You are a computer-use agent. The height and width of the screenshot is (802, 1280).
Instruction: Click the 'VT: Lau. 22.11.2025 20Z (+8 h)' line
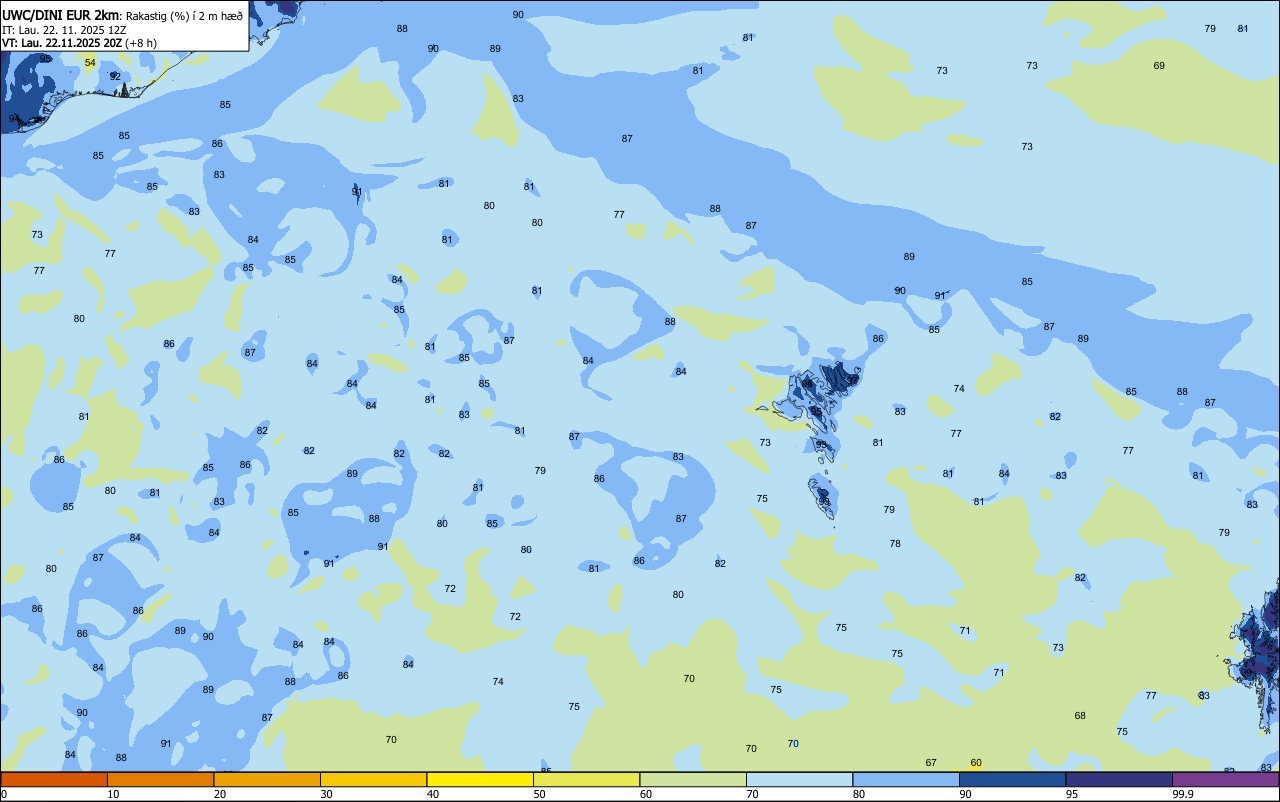79,42
